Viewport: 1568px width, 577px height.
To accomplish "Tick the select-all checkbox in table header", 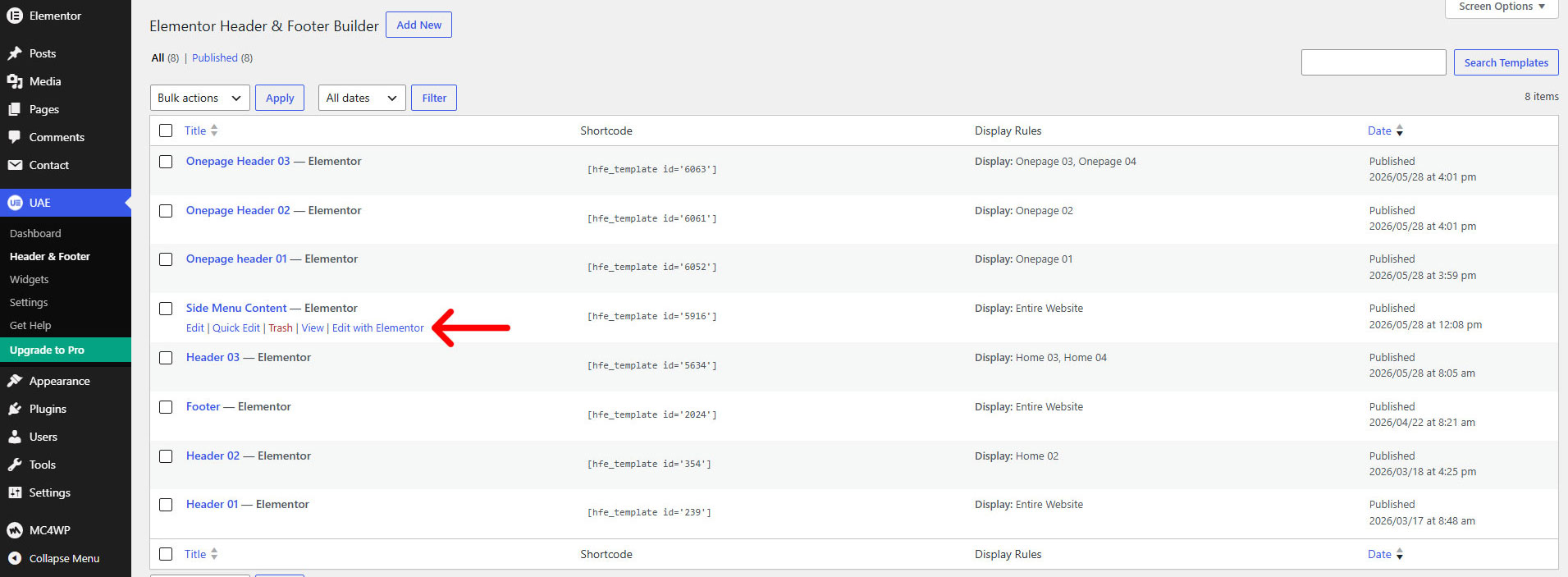I will coord(166,131).
